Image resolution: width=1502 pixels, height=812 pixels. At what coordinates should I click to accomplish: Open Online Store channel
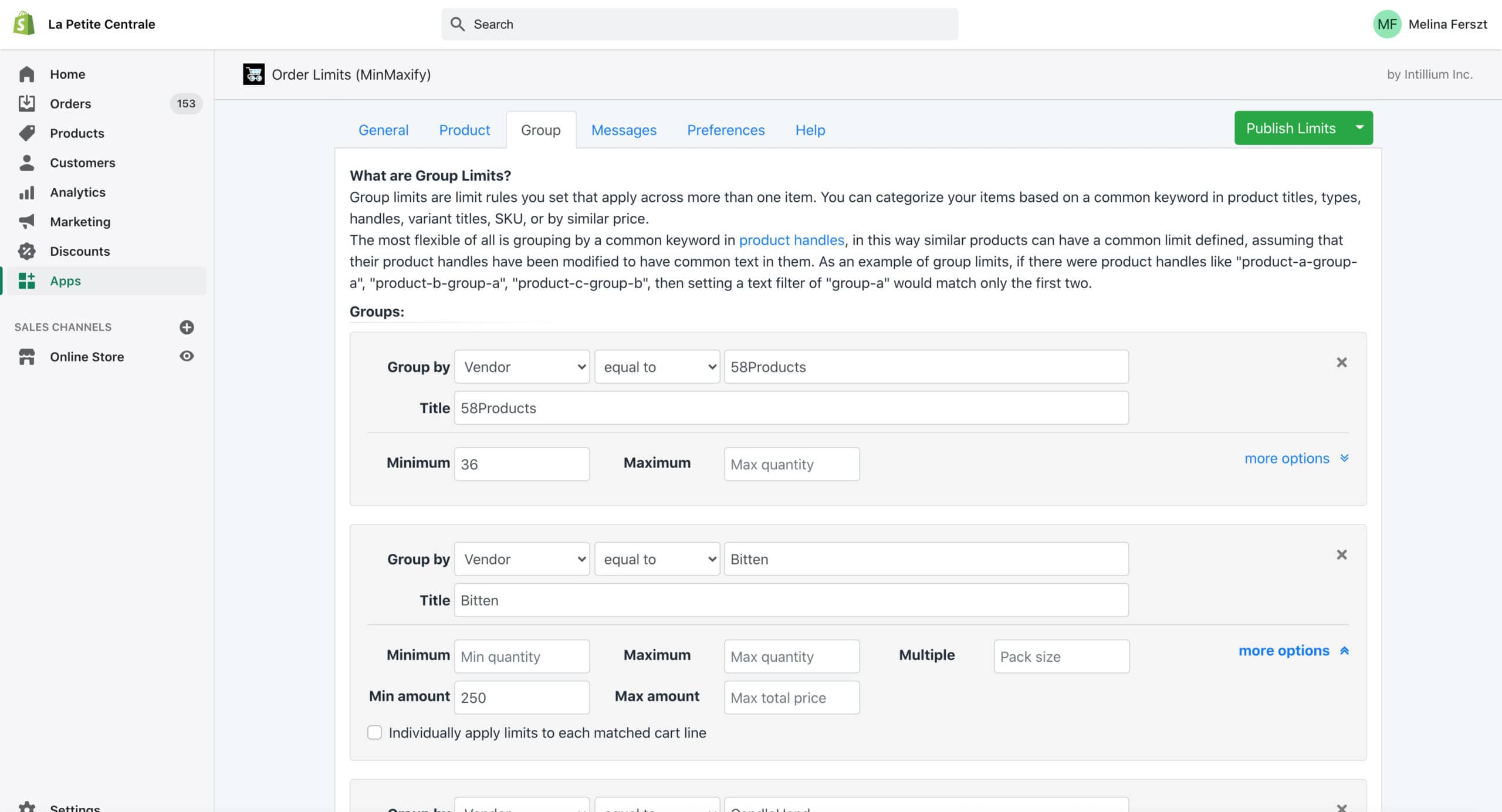coord(86,356)
